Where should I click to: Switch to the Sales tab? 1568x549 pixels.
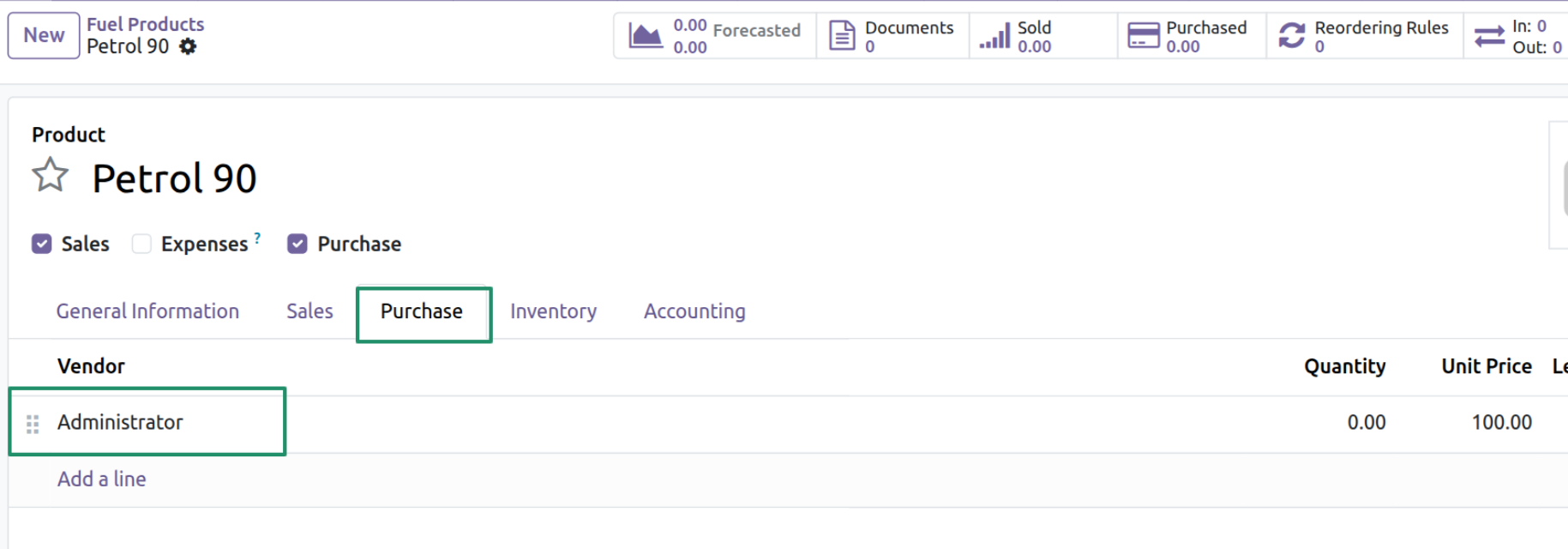click(309, 311)
